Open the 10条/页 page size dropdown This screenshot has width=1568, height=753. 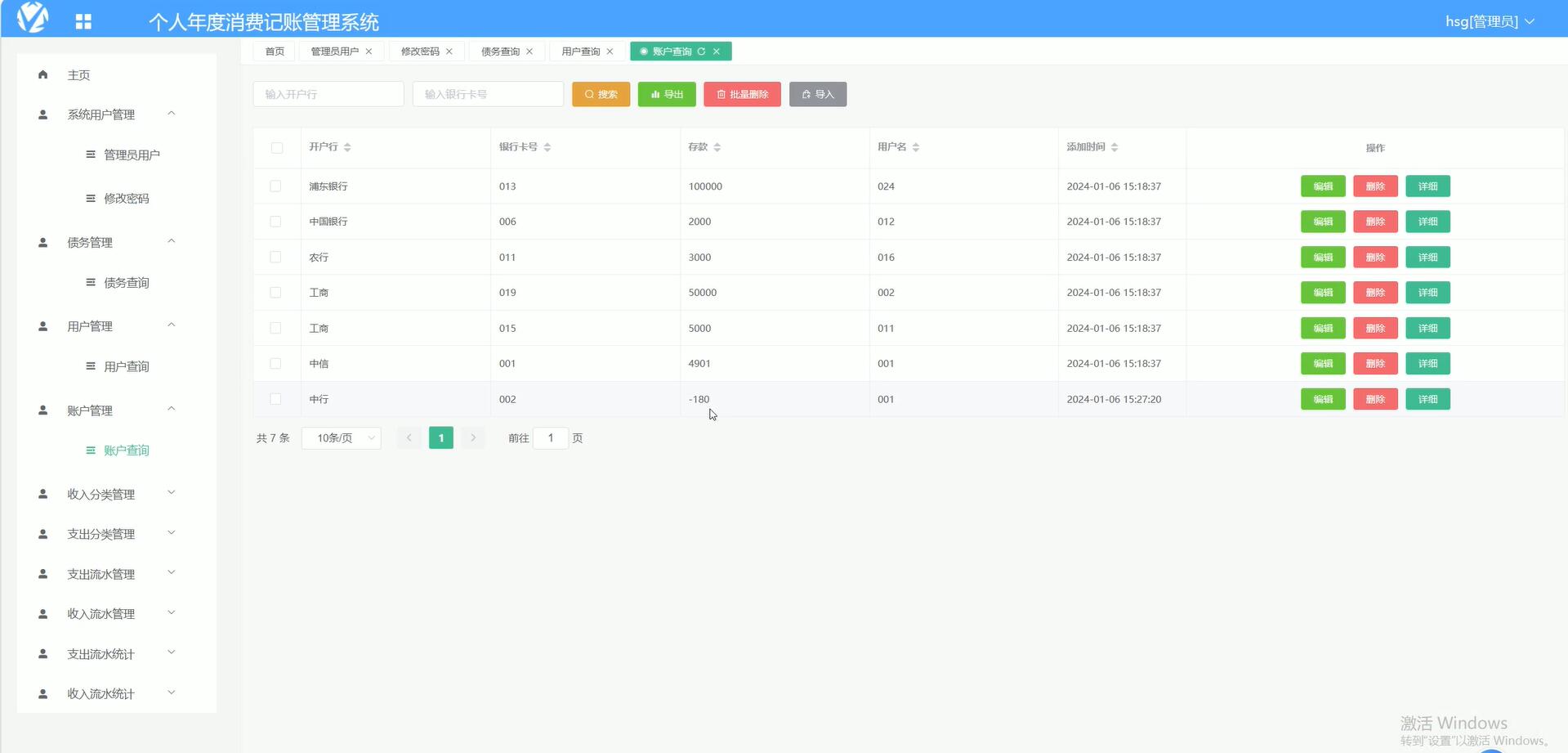click(x=342, y=438)
